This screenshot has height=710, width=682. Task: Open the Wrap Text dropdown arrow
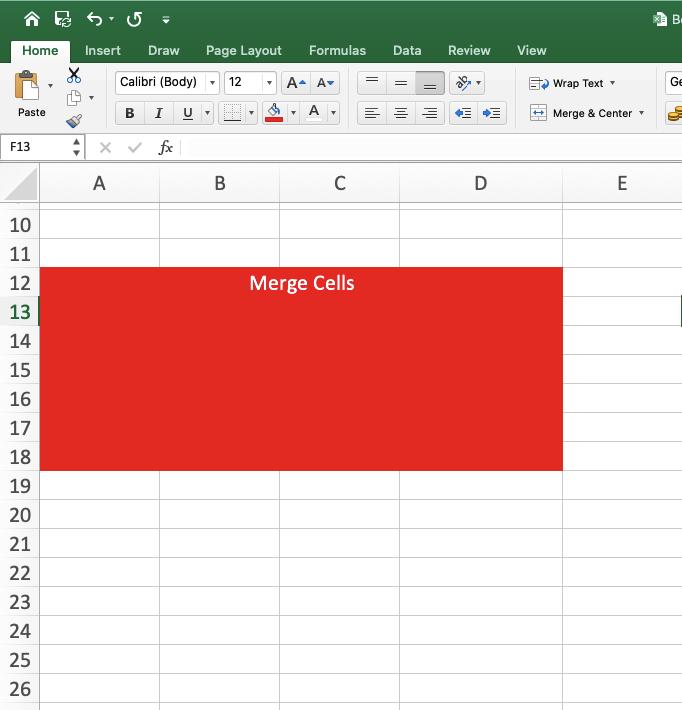point(612,83)
